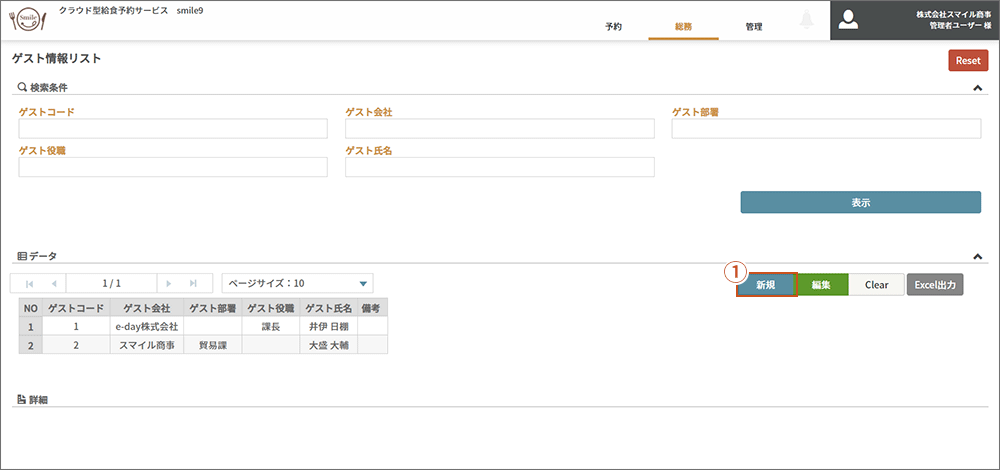Go to previous page arrow
1000x470 pixels.
tap(54, 283)
